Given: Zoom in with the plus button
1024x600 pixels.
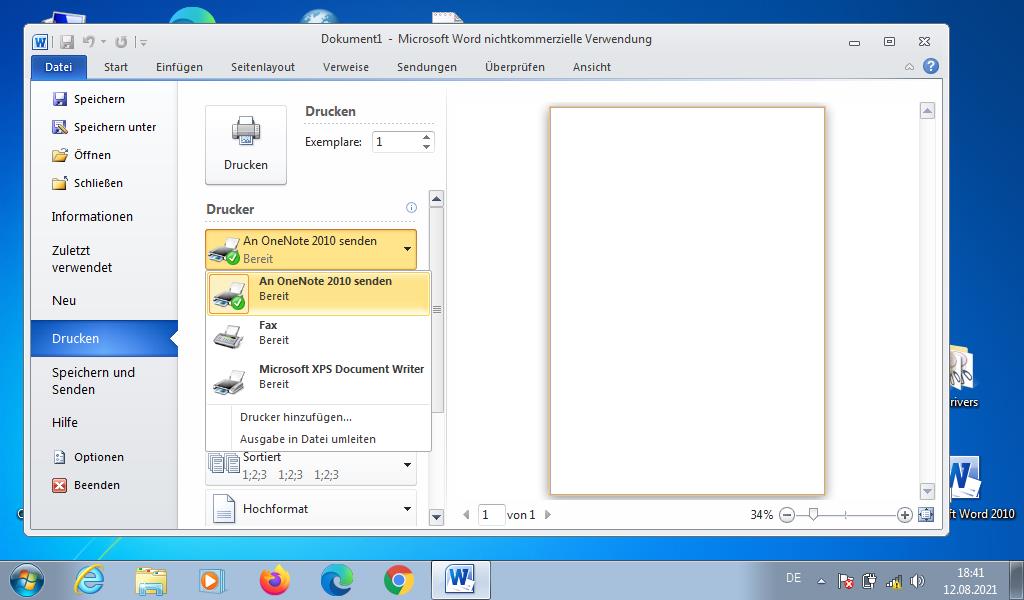Looking at the screenshot, I should click(904, 515).
